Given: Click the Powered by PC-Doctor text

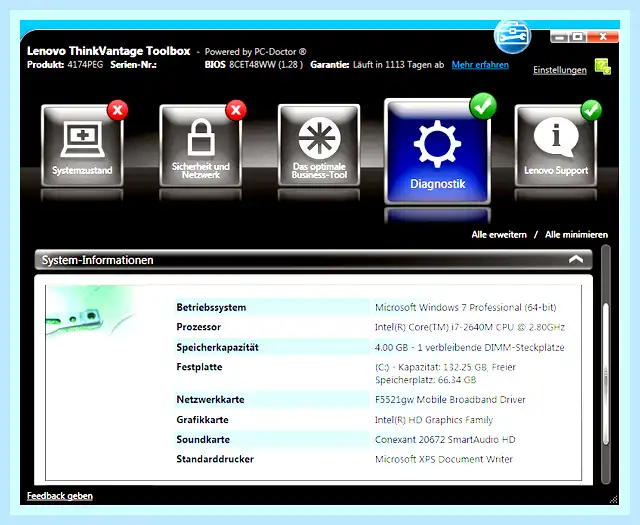Looking at the screenshot, I should [256, 52].
